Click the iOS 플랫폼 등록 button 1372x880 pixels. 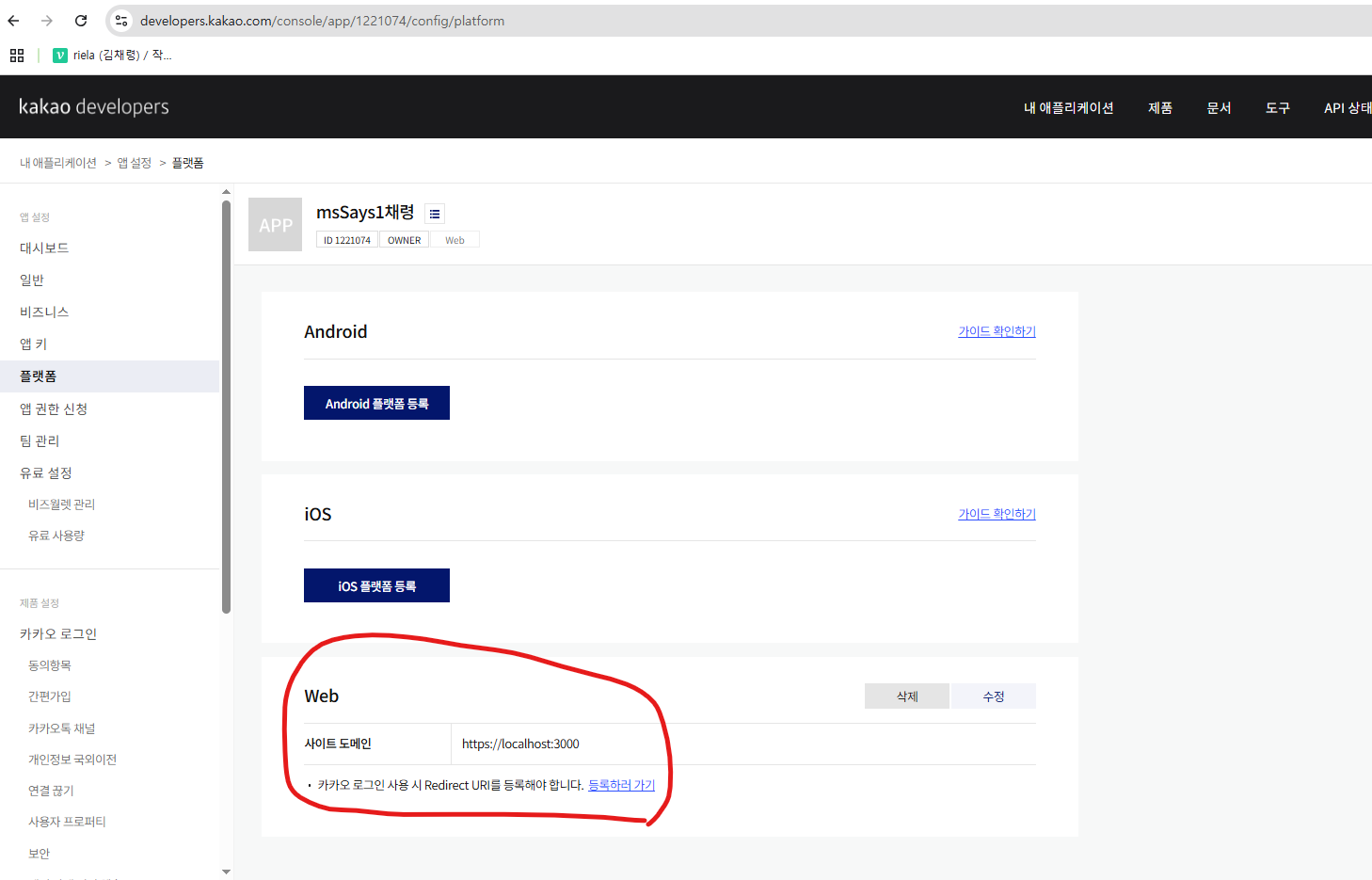[x=376, y=584]
